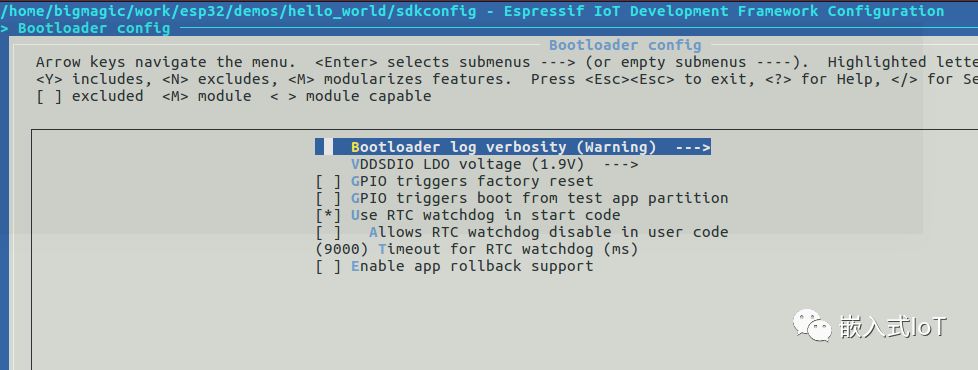The width and height of the screenshot is (978, 370).
Task: Edit the (9000) RTC watchdog timeout value
Action: [342, 250]
